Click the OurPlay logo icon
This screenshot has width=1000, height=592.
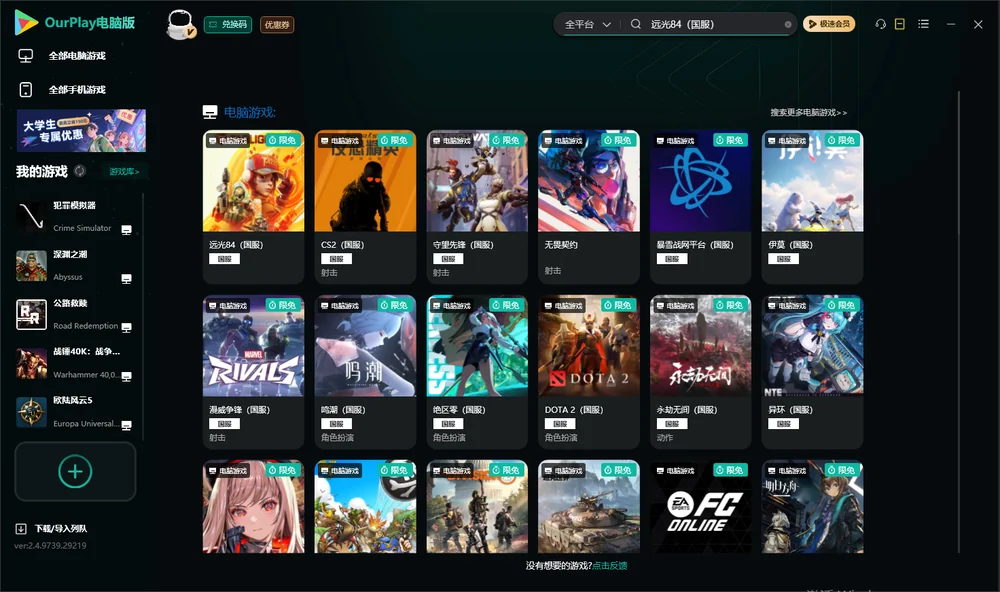click(26, 22)
